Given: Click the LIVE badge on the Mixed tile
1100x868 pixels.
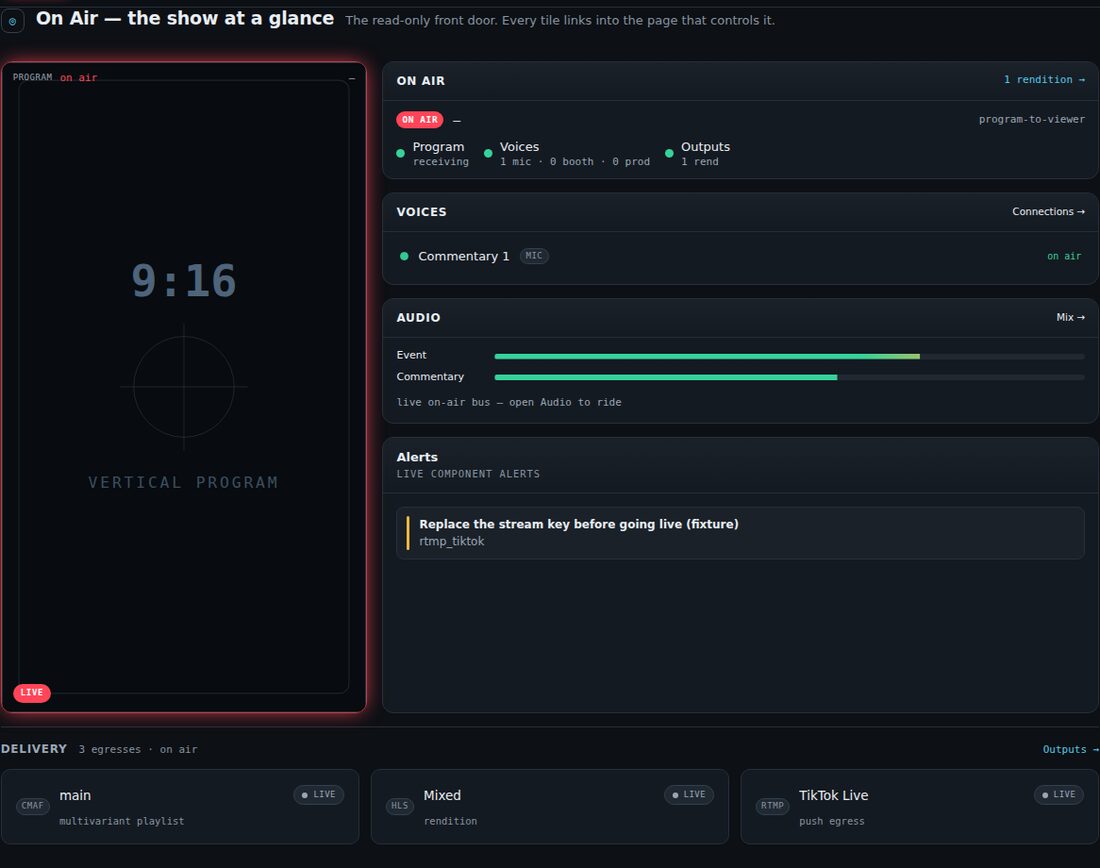Looking at the screenshot, I should 689,794.
